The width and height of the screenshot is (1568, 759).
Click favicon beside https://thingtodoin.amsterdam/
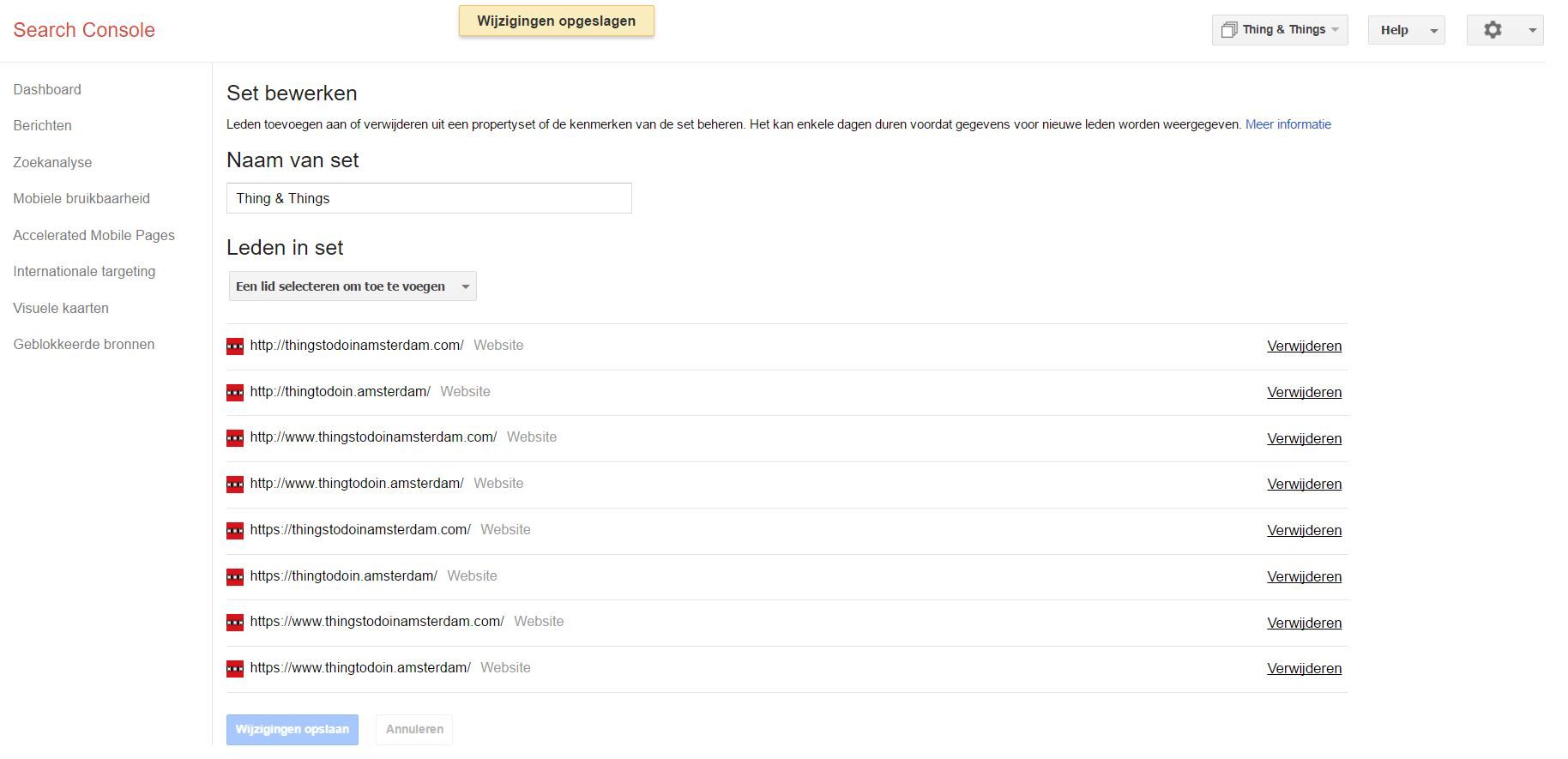(234, 577)
